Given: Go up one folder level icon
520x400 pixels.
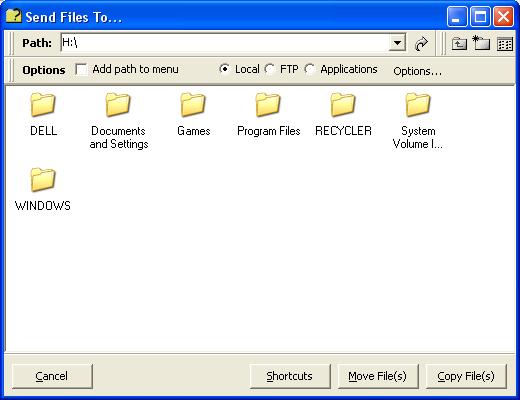Looking at the screenshot, I should coord(459,43).
